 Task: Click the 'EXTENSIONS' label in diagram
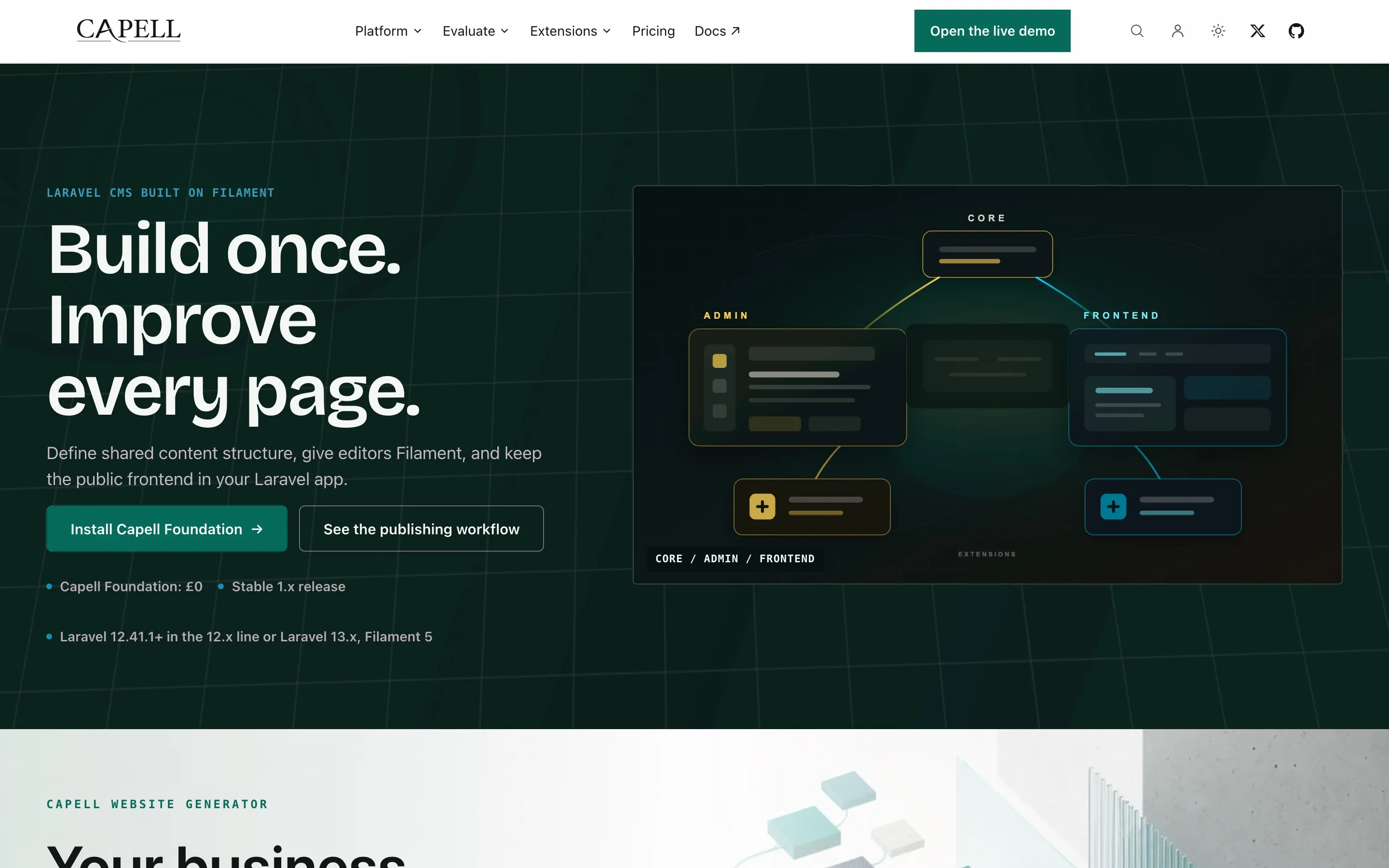tap(987, 554)
